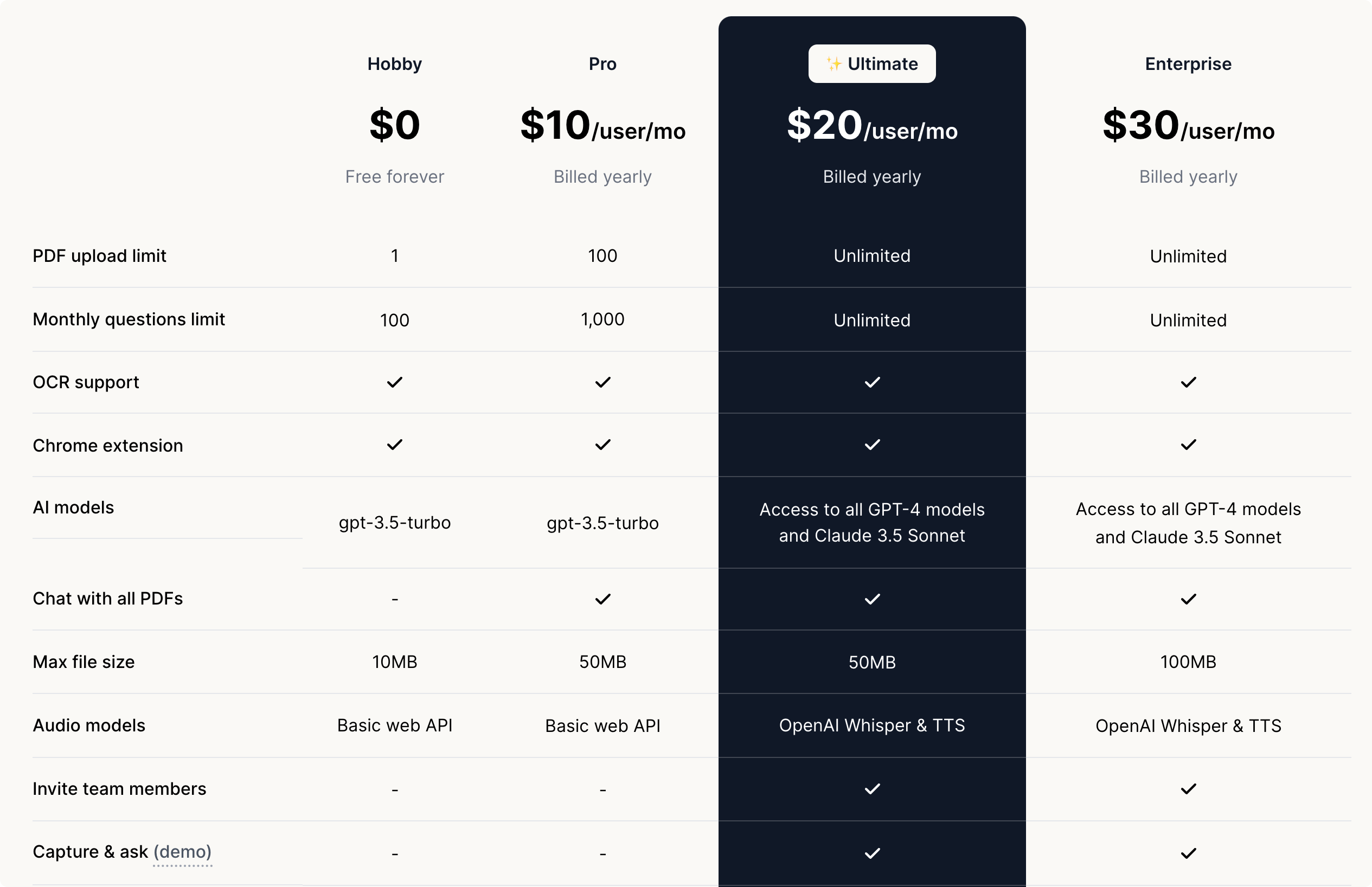Click Enterprise's Capture & ask checkmark
This screenshot has width=1372, height=887.
1188,853
